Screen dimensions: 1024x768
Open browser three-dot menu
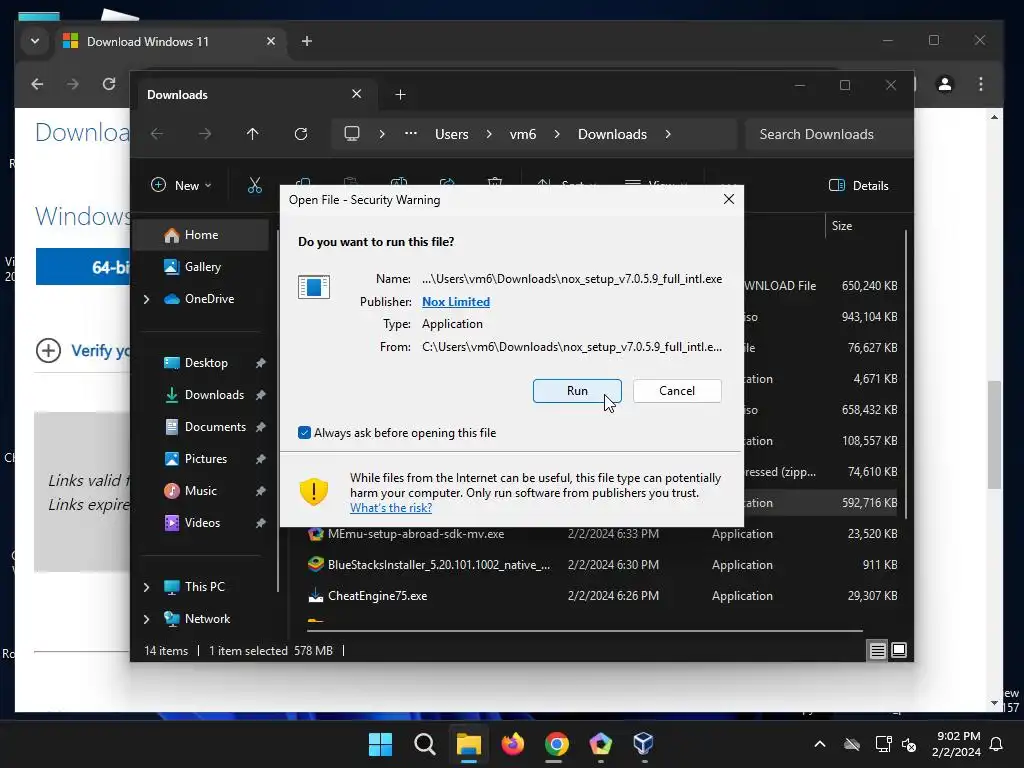pos(981,84)
